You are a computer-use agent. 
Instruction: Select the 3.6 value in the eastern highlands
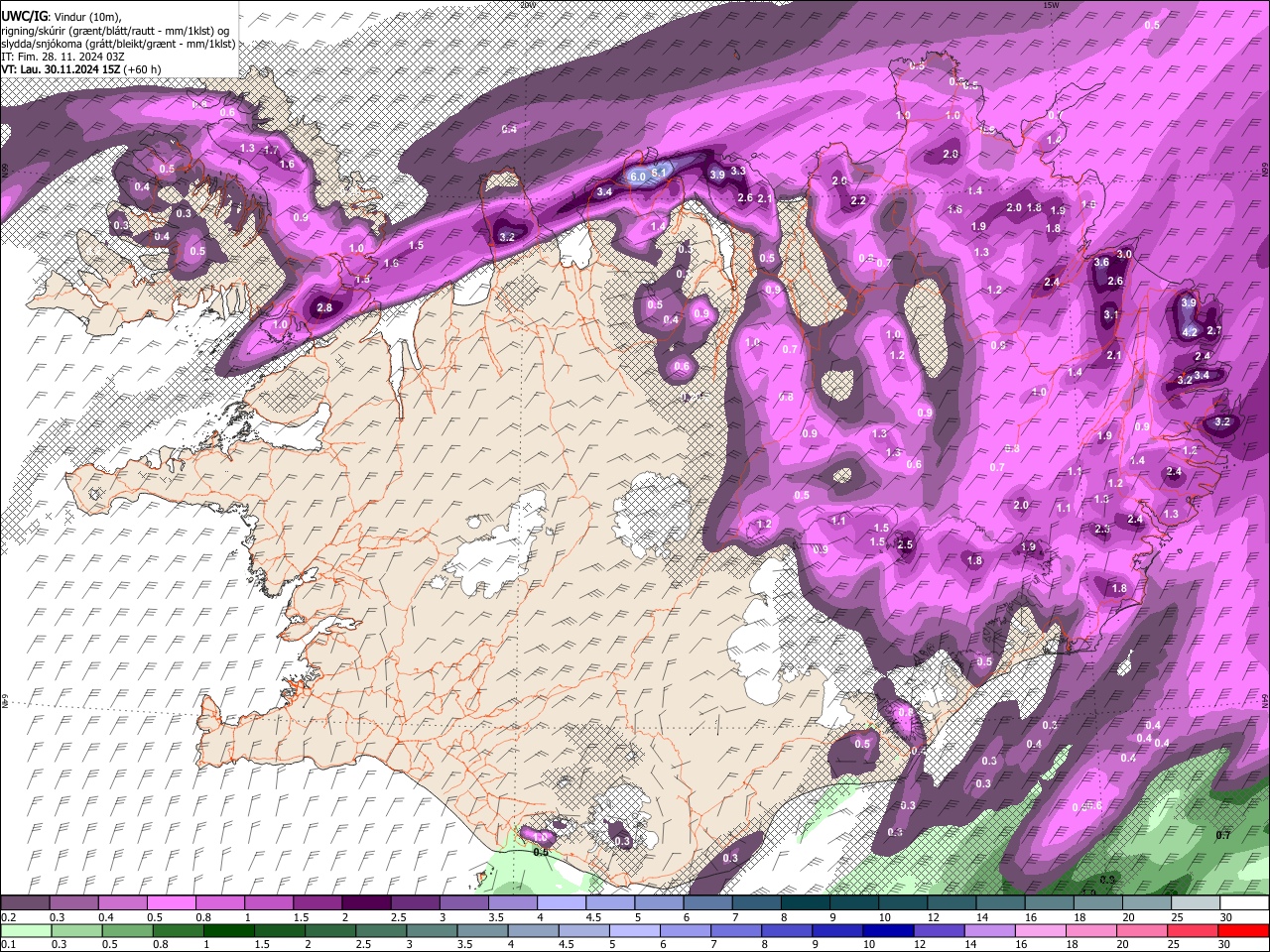pyautogui.click(x=1101, y=263)
